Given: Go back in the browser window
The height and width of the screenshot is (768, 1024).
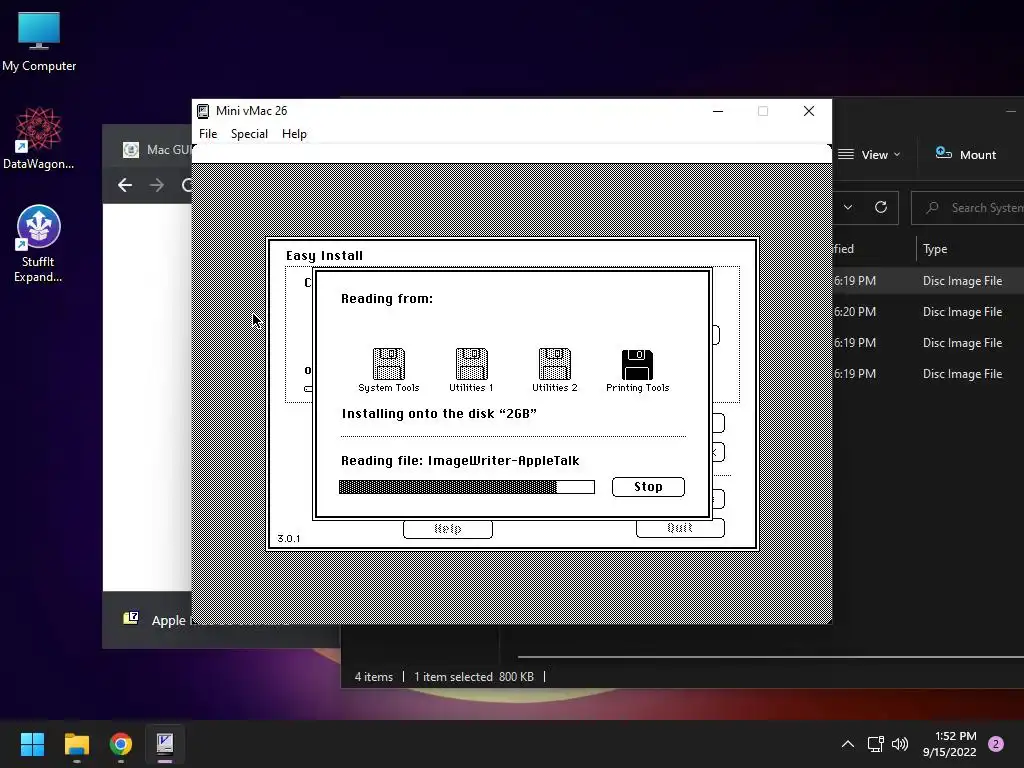Looking at the screenshot, I should [x=125, y=185].
